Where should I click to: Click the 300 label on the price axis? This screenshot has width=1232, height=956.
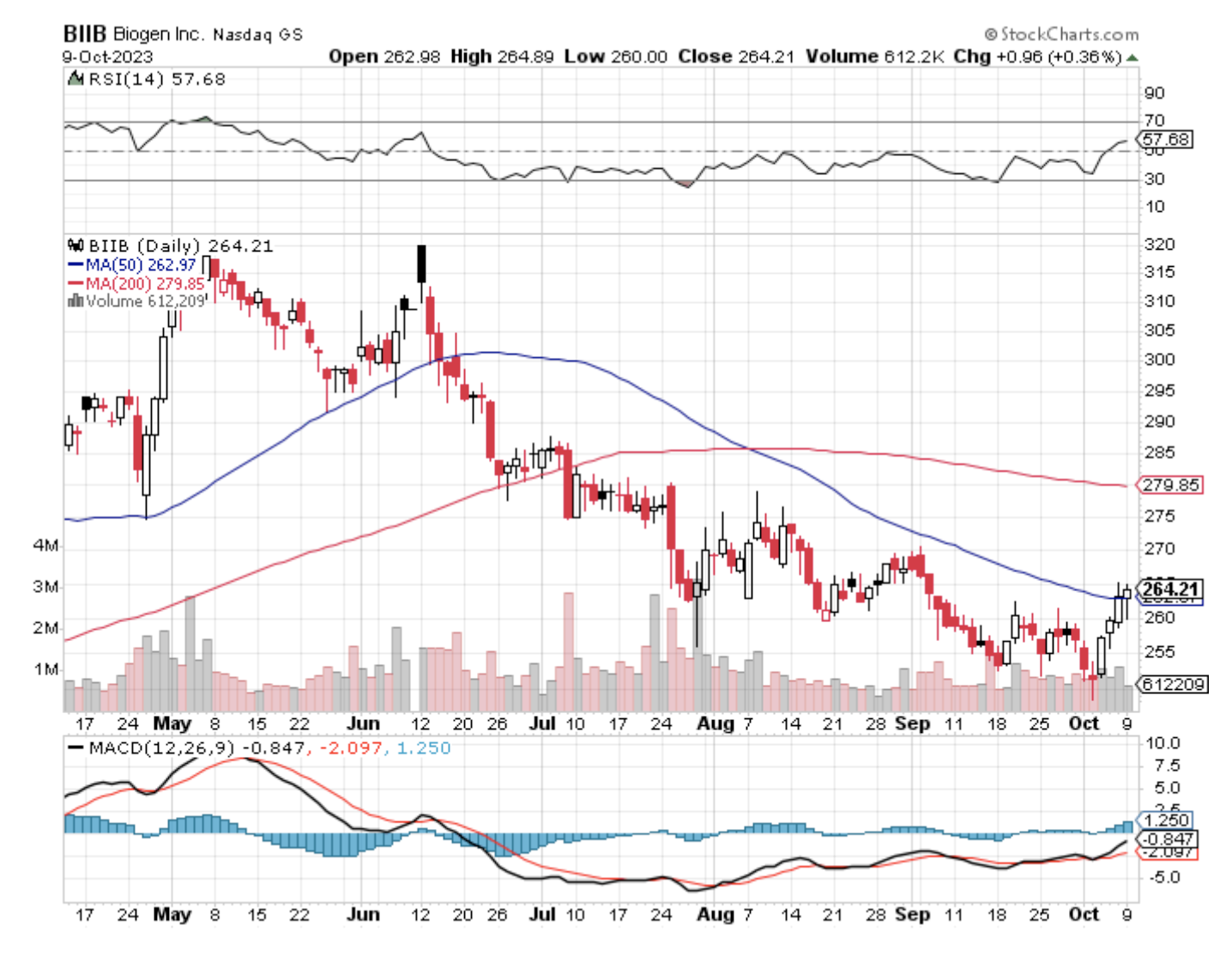tap(1159, 359)
